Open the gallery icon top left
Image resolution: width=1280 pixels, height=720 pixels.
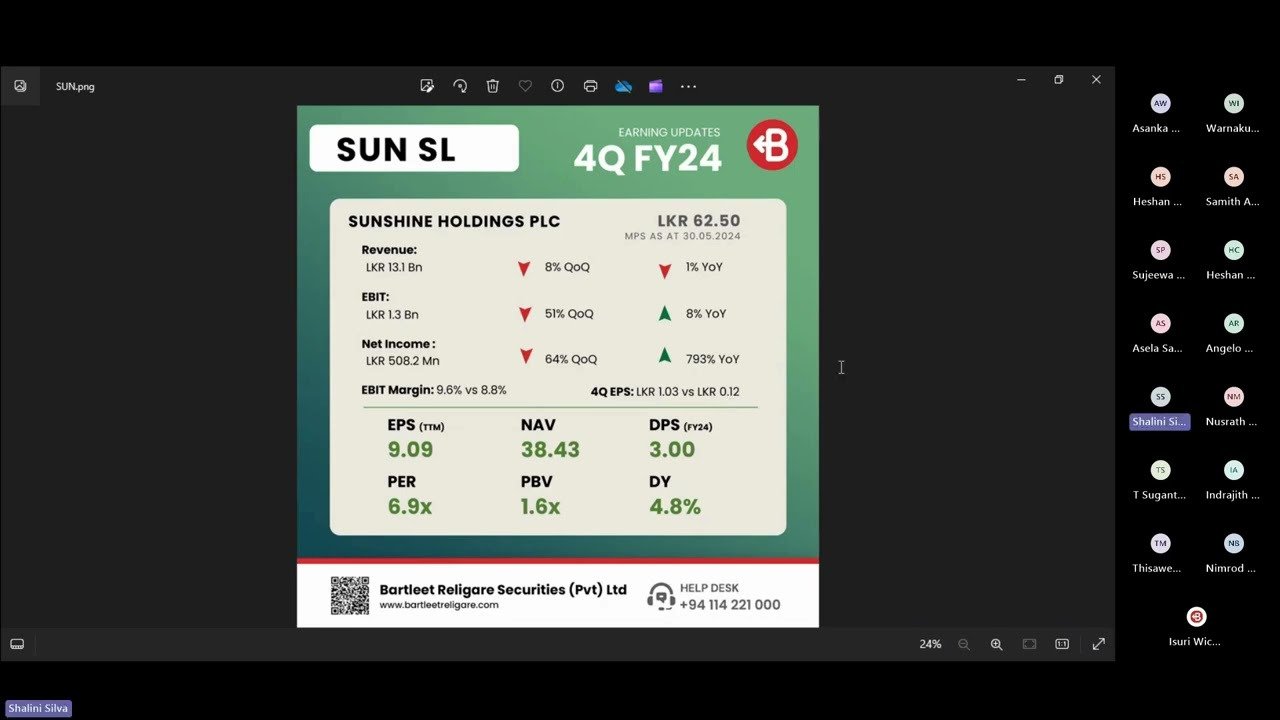pyautogui.click(x=20, y=86)
